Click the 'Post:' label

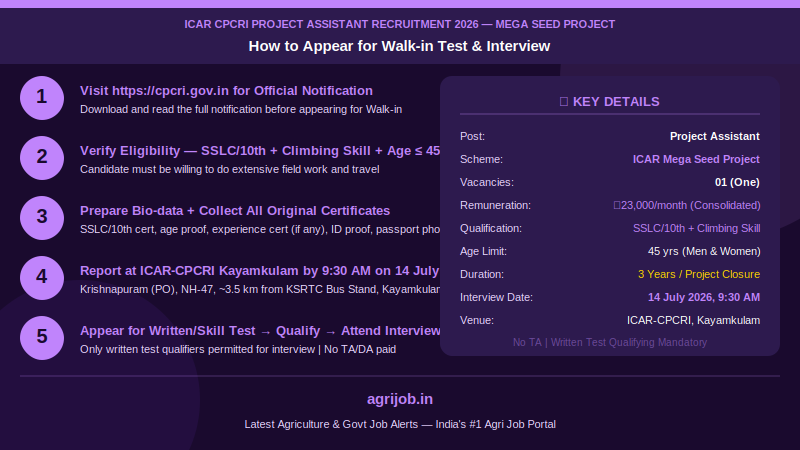pyautogui.click(x=472, y=136)
